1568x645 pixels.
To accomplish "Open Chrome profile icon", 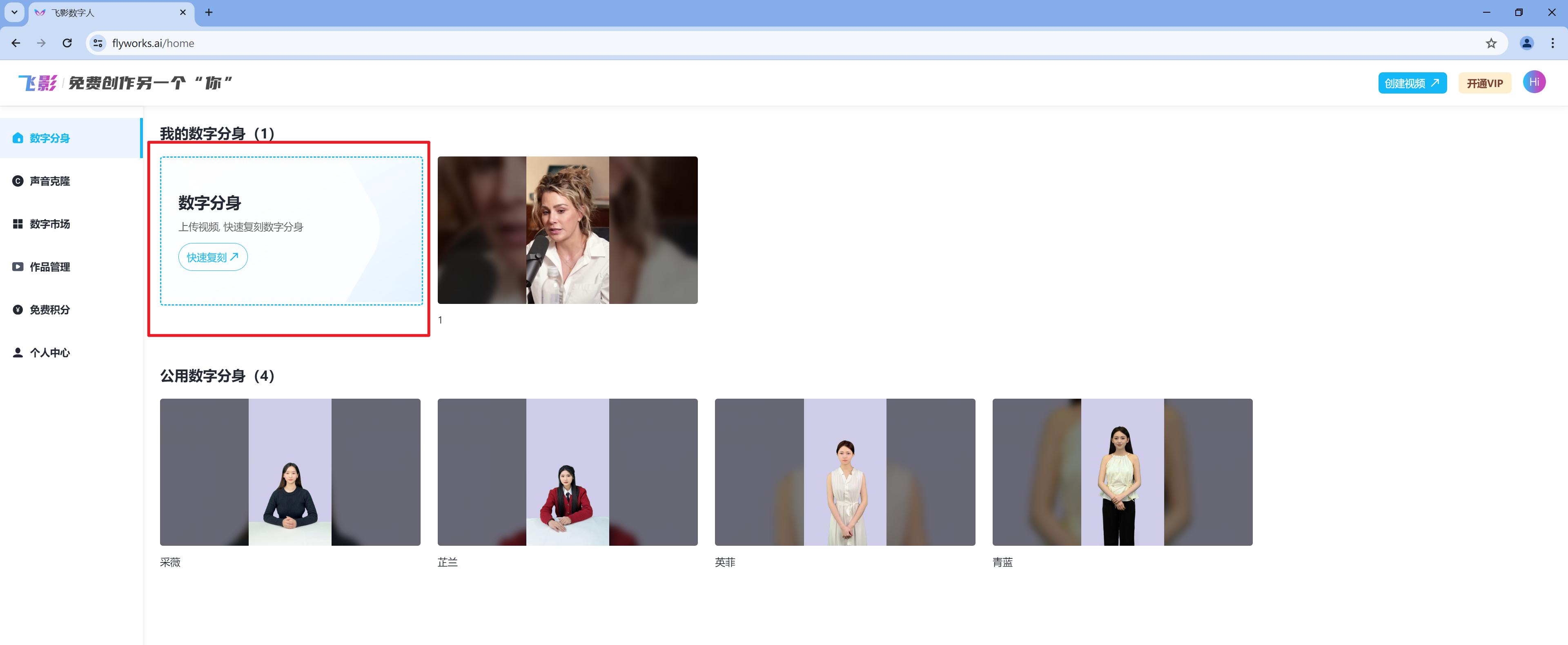I will click(x=1526, y=43).
